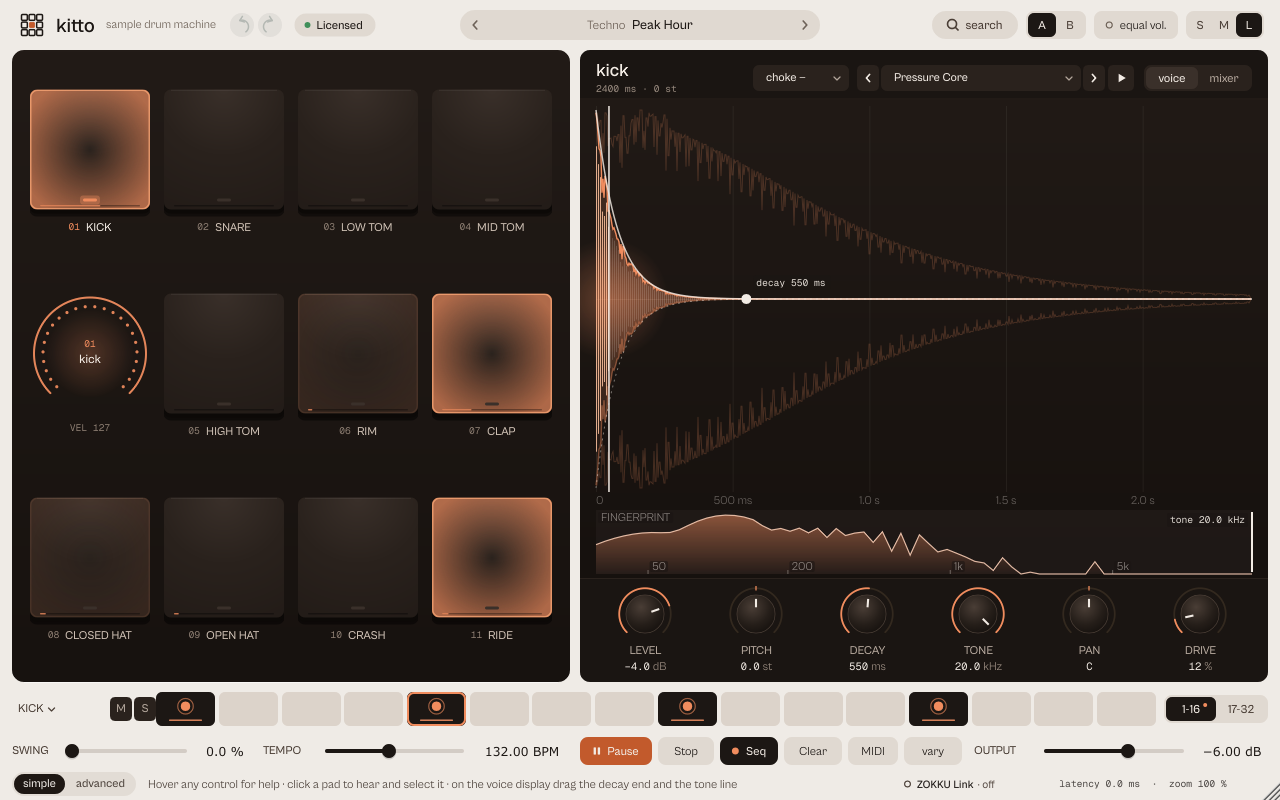Select next sample after Pressure Core
Screen dimensions: 1280x800
(x=1094, y=78)
